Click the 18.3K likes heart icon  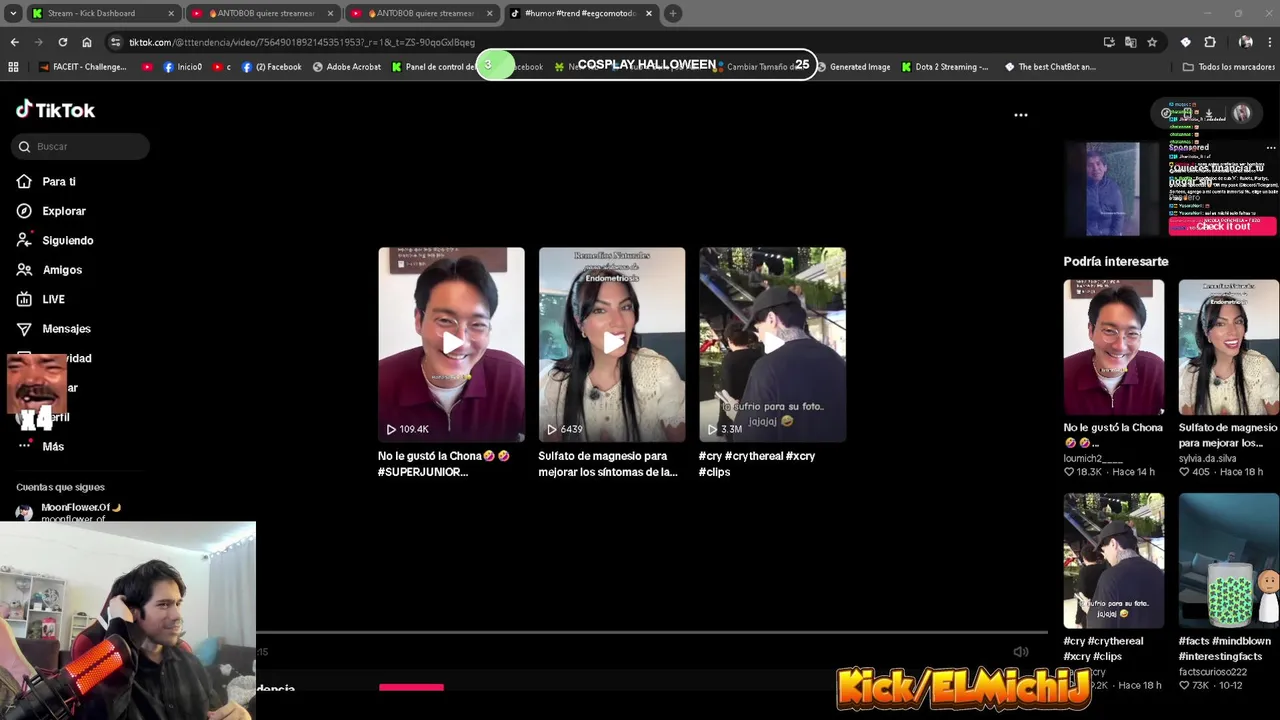pos(1069,472)
